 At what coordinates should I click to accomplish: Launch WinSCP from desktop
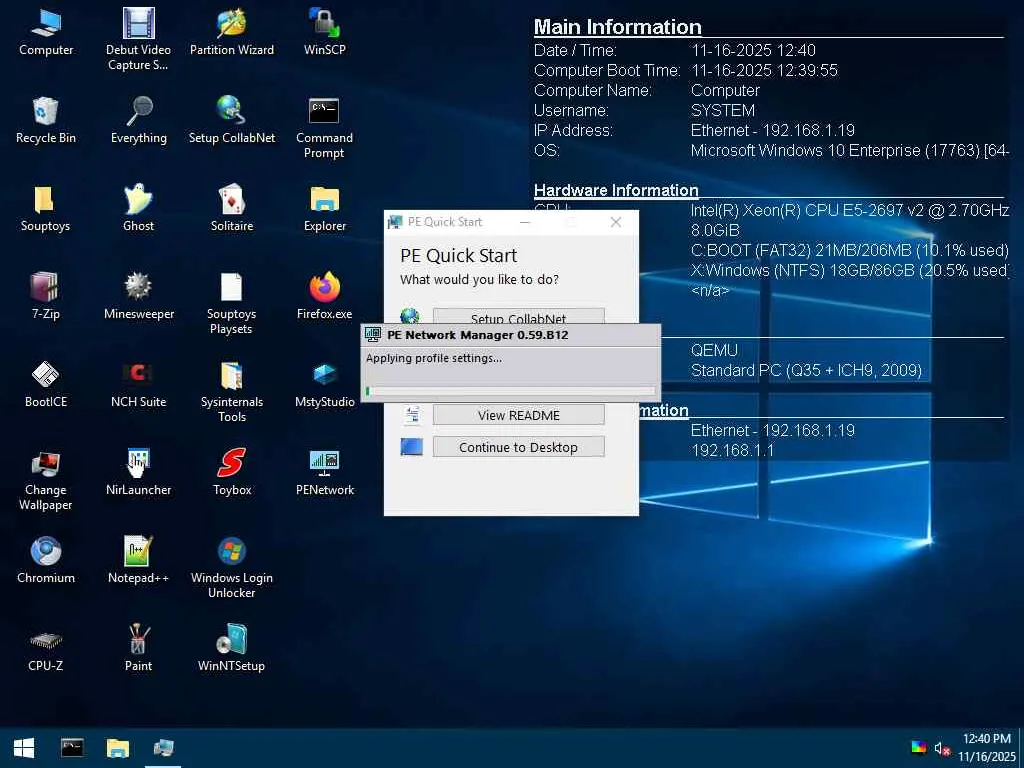pos(325,32)
